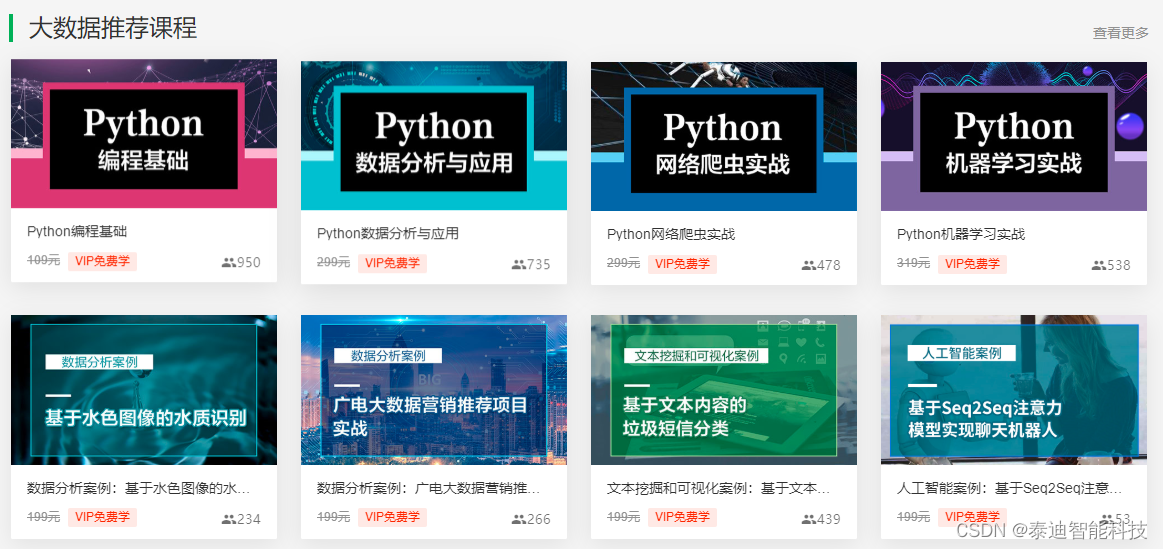This screenshot has height=549, width=1163.
Task: Click title 人工智能案例：基于Seq2Seq注意…
Action: (1008, 488)
